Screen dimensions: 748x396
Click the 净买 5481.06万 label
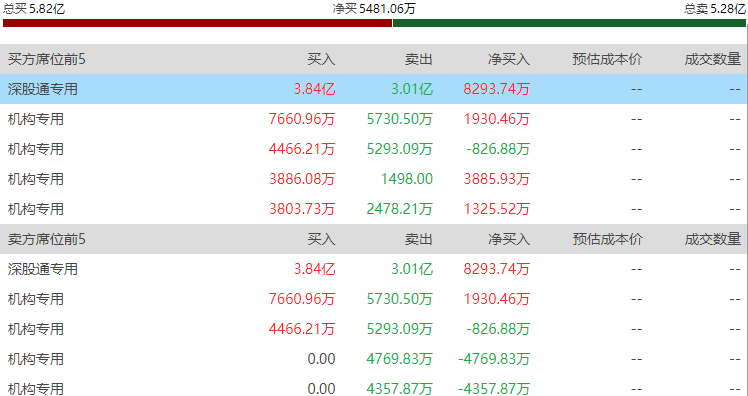pyautogui.click(x=374, y=8)
